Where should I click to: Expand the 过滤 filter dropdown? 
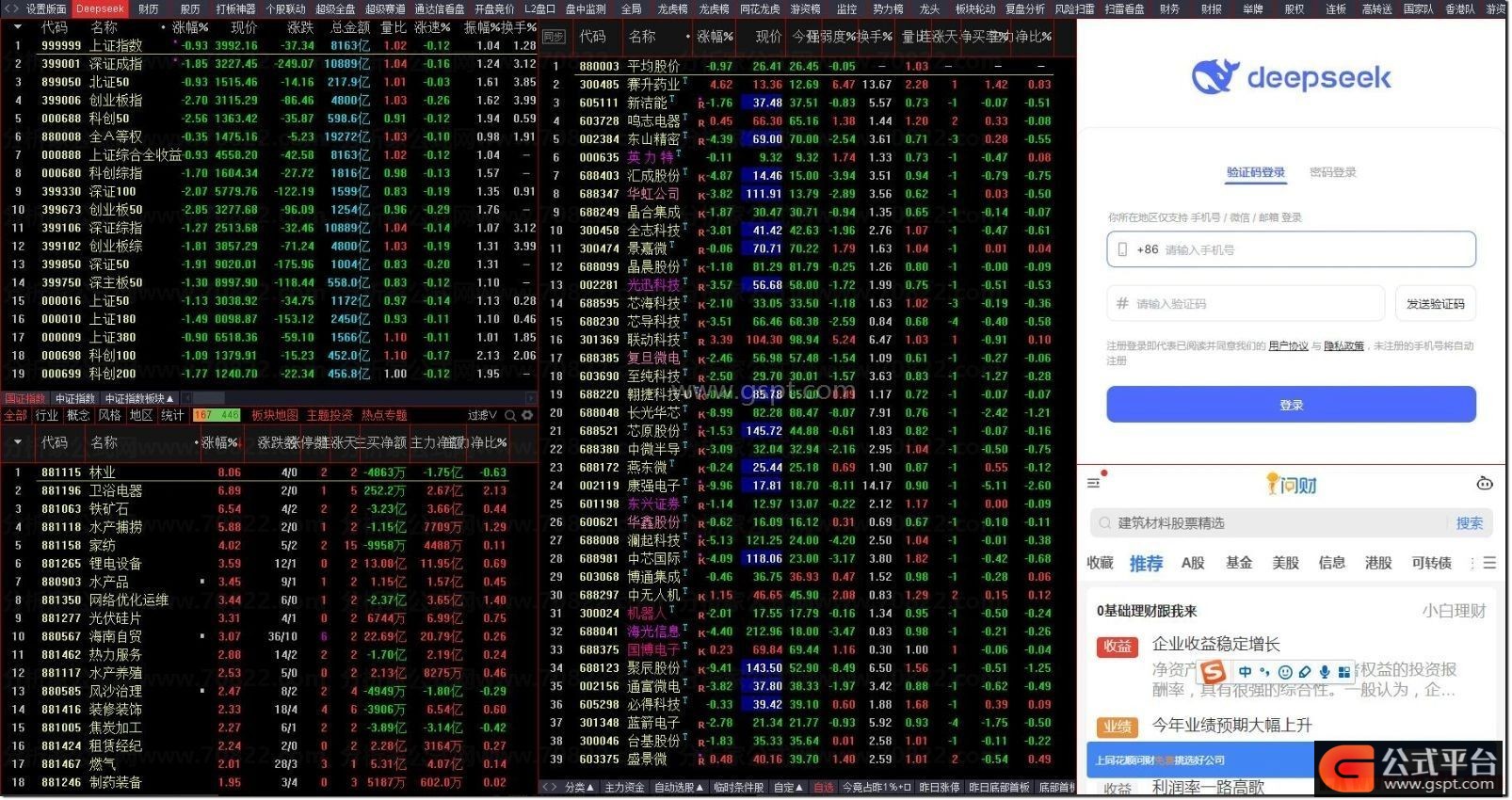pyautogui.click(x=482, y=415)
